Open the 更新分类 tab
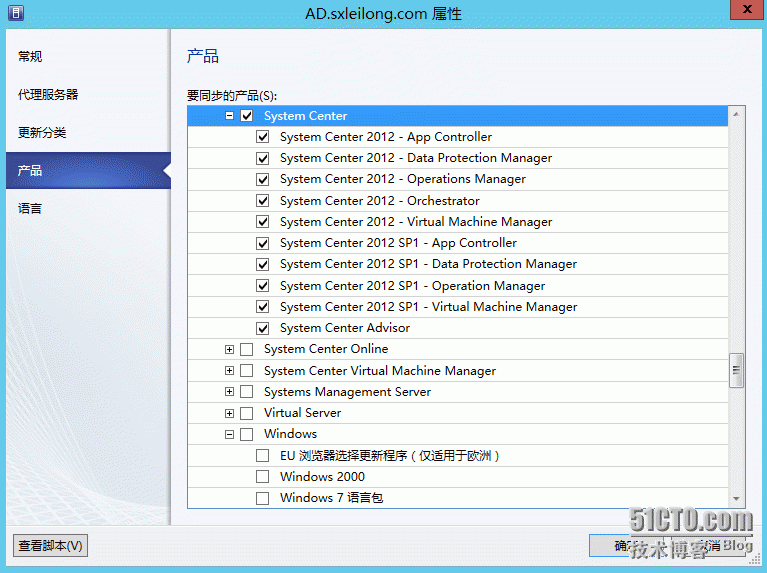767x573 pixels. (x=42, y=133)
